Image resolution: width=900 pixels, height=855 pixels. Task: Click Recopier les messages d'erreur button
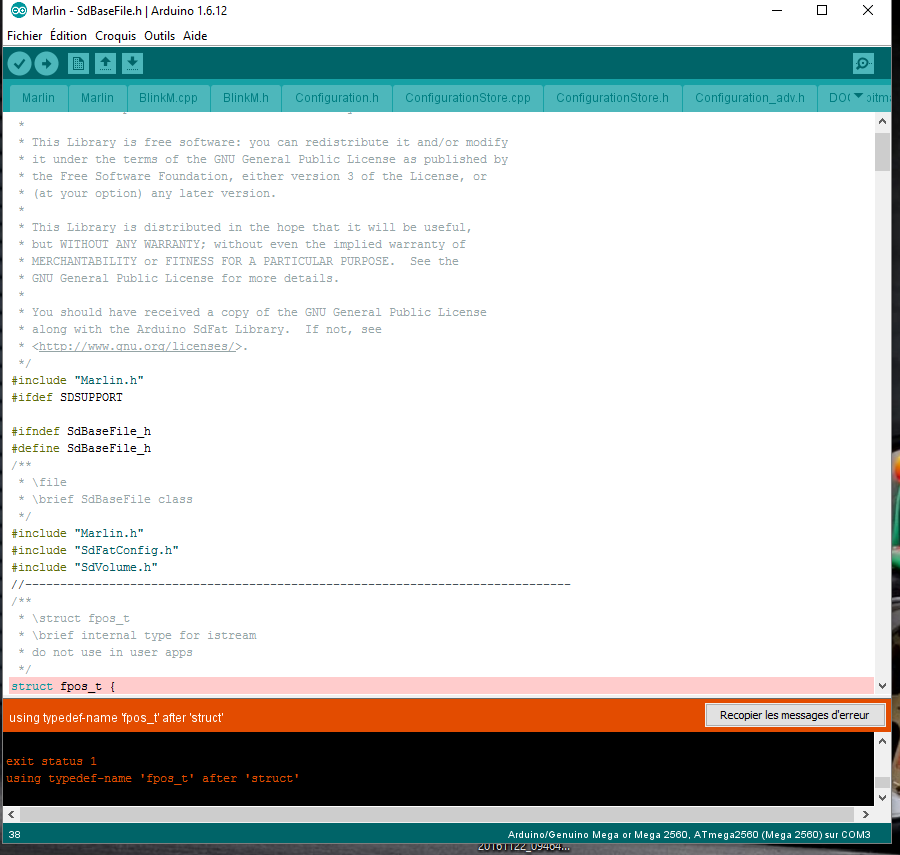tap(794, 715)
